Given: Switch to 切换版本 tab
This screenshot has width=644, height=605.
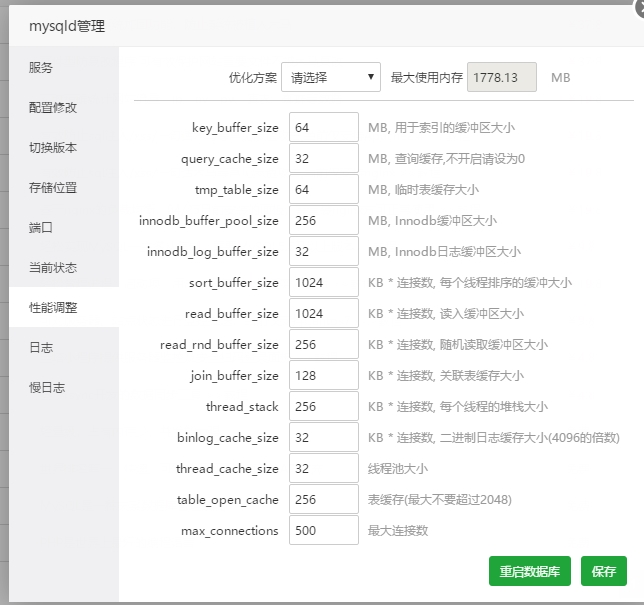Looking at the screenshot, I should (x=64, y=147).
